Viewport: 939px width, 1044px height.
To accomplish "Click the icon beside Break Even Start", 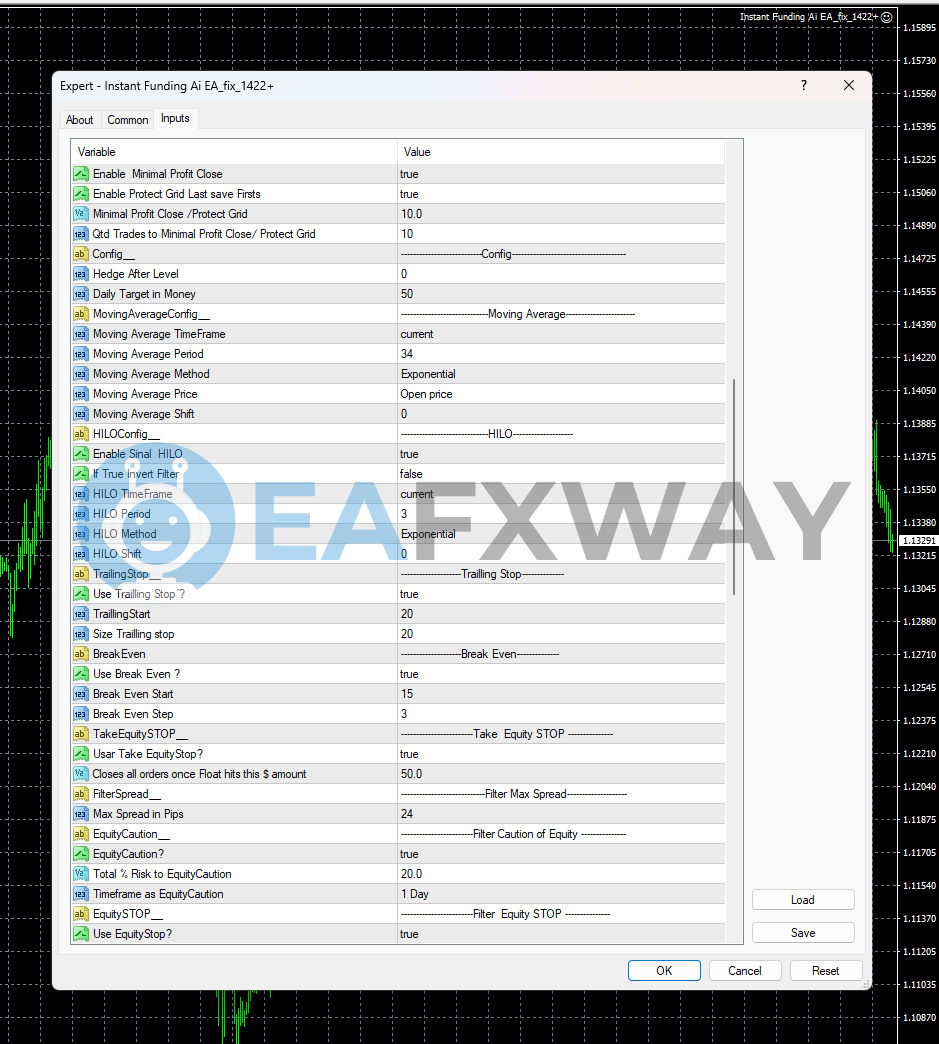I will [x=81, y=694].
